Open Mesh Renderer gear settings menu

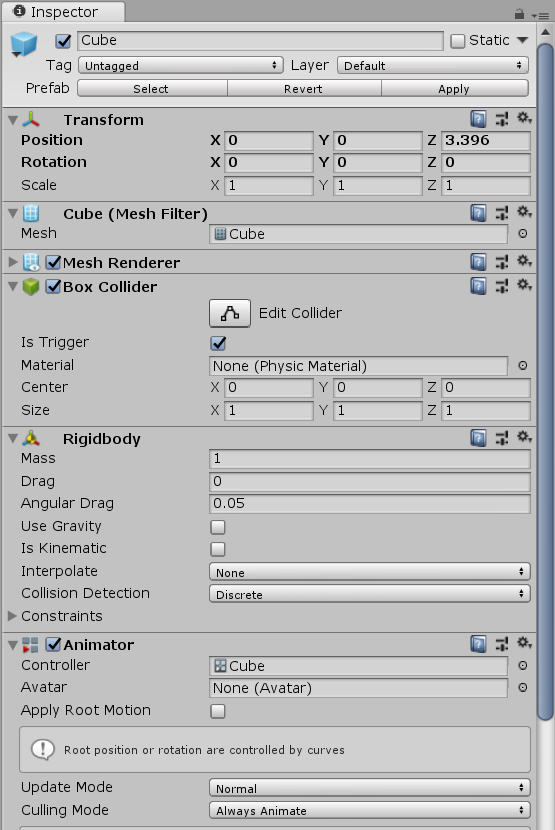pyautogui.click(x=524, y=261)
